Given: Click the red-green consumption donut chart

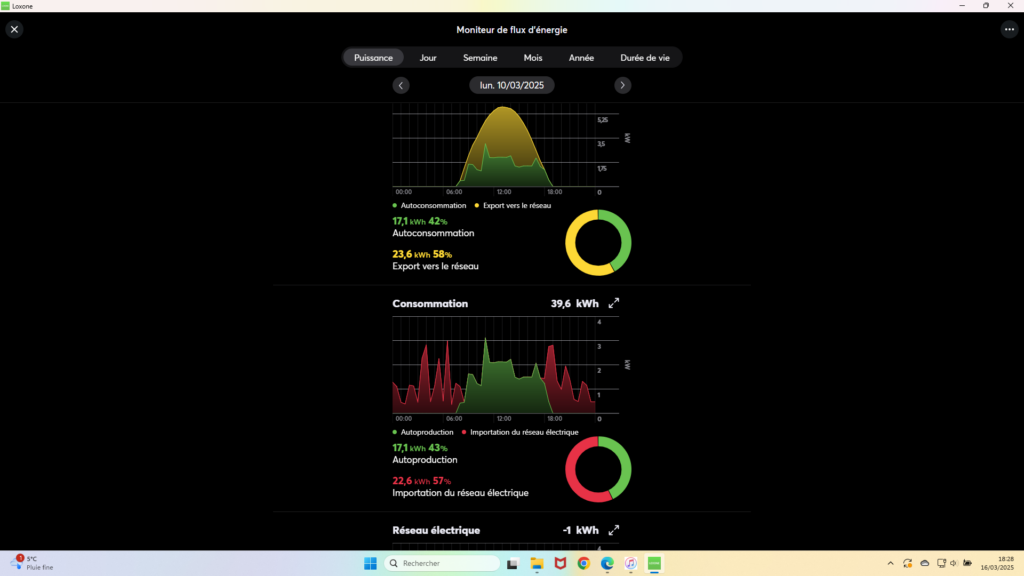Looking at the screenshot, I should (x=598, y=470).
